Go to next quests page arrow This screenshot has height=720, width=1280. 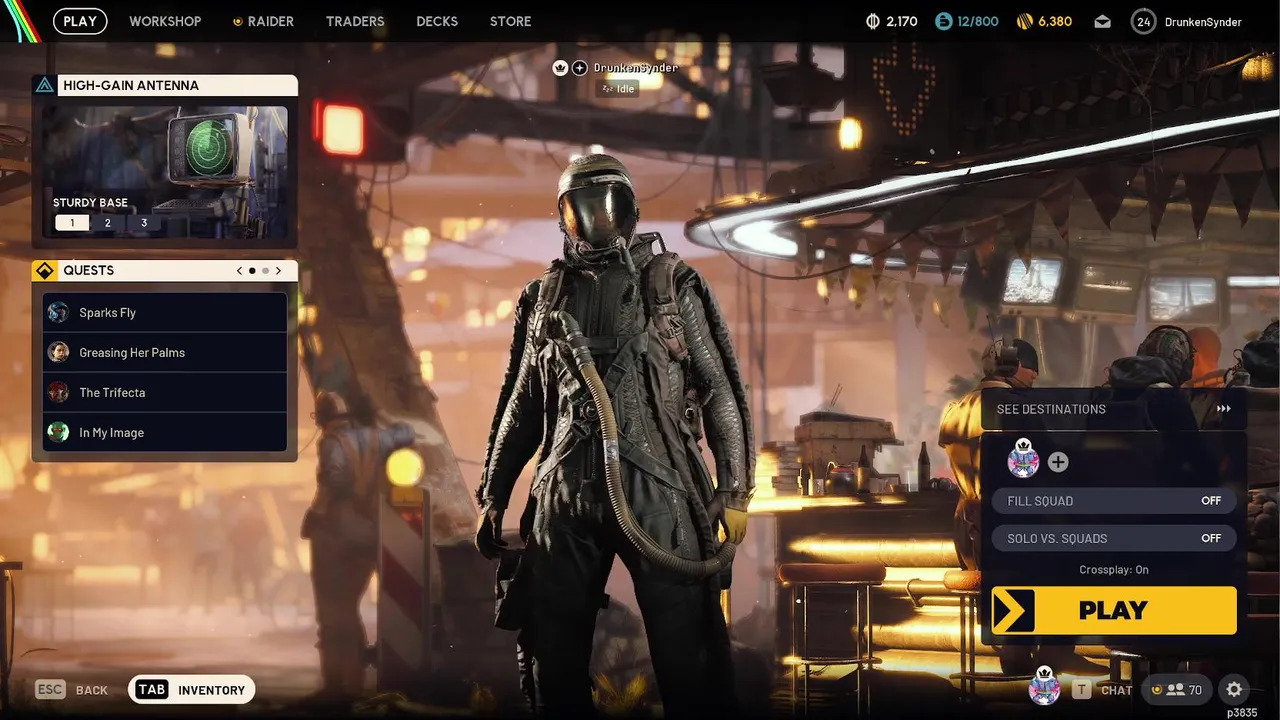(278, 270)
